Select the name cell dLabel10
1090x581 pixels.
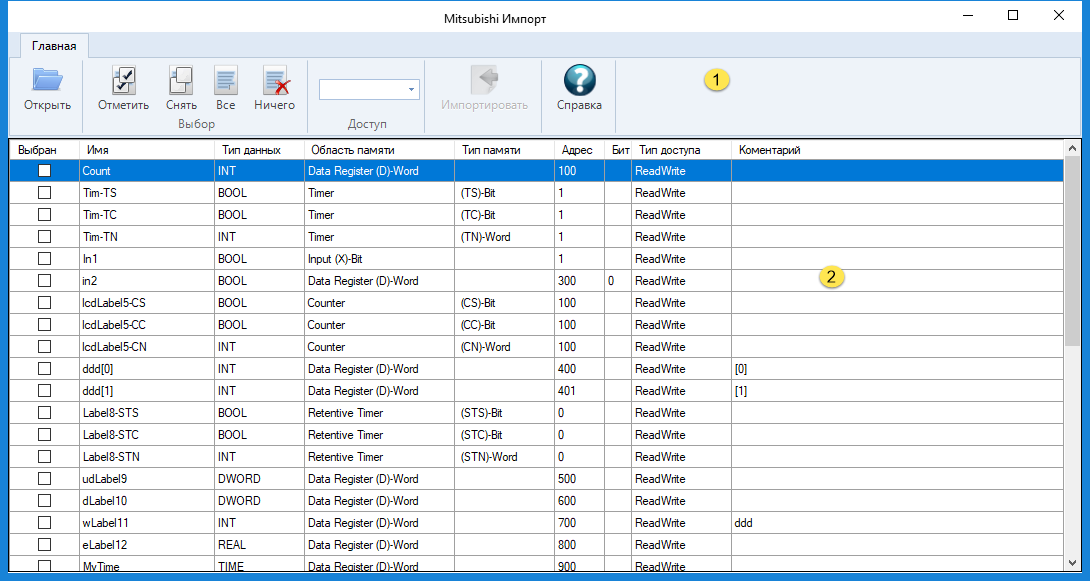[147, 501]
